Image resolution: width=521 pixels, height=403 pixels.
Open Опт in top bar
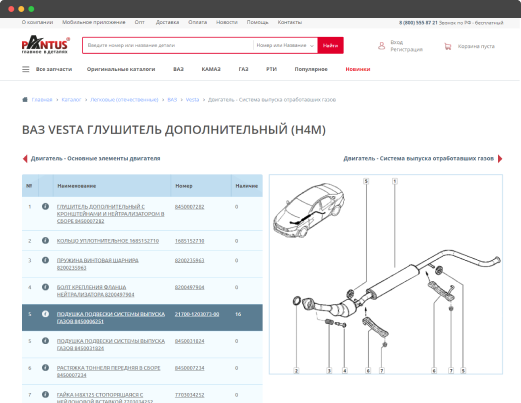click(140, 22)
